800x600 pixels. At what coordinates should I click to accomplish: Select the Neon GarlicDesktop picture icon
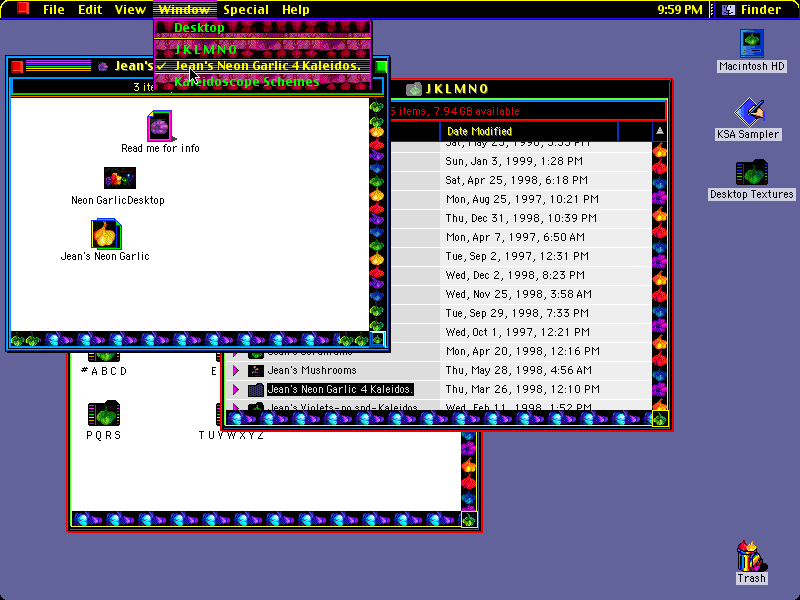click(x=120, y=178)
